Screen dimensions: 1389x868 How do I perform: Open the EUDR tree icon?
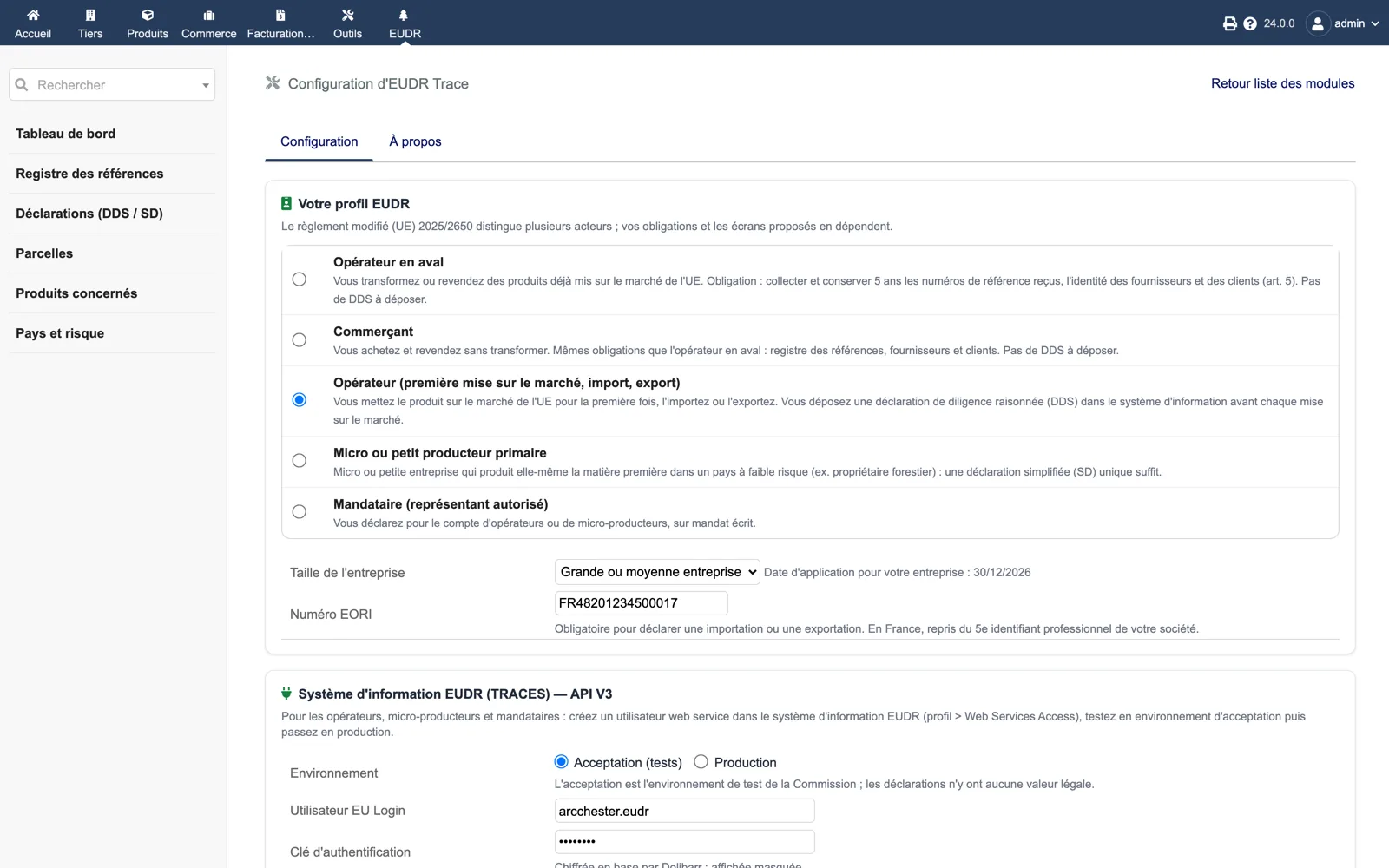click(404, 15)
